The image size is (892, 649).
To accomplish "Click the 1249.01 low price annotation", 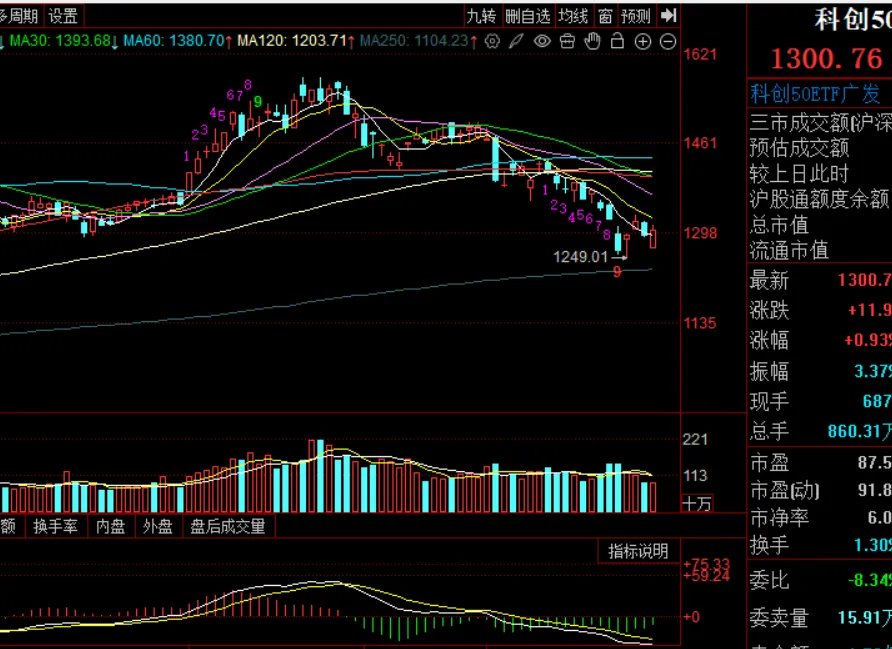I will 581,257.
